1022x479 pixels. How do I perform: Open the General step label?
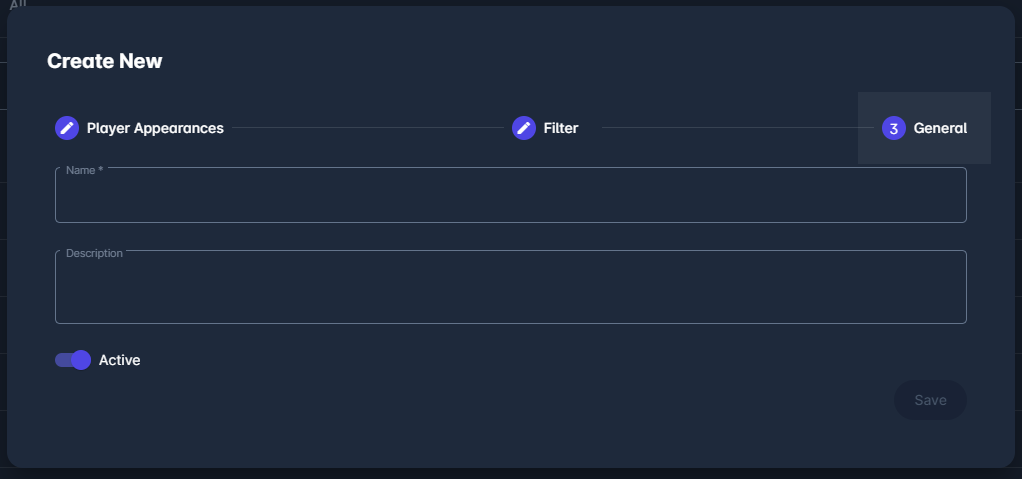(940, 128)
